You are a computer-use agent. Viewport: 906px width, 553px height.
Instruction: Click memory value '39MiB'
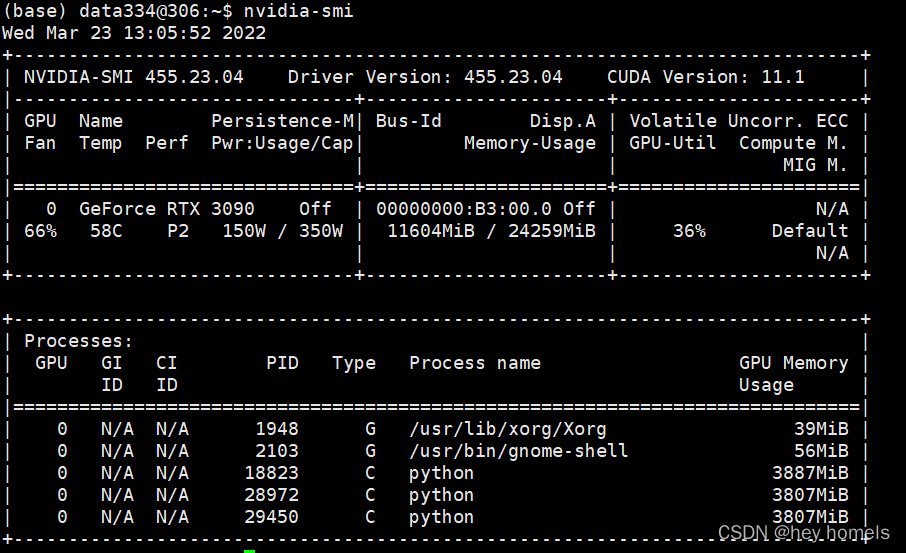821,429
